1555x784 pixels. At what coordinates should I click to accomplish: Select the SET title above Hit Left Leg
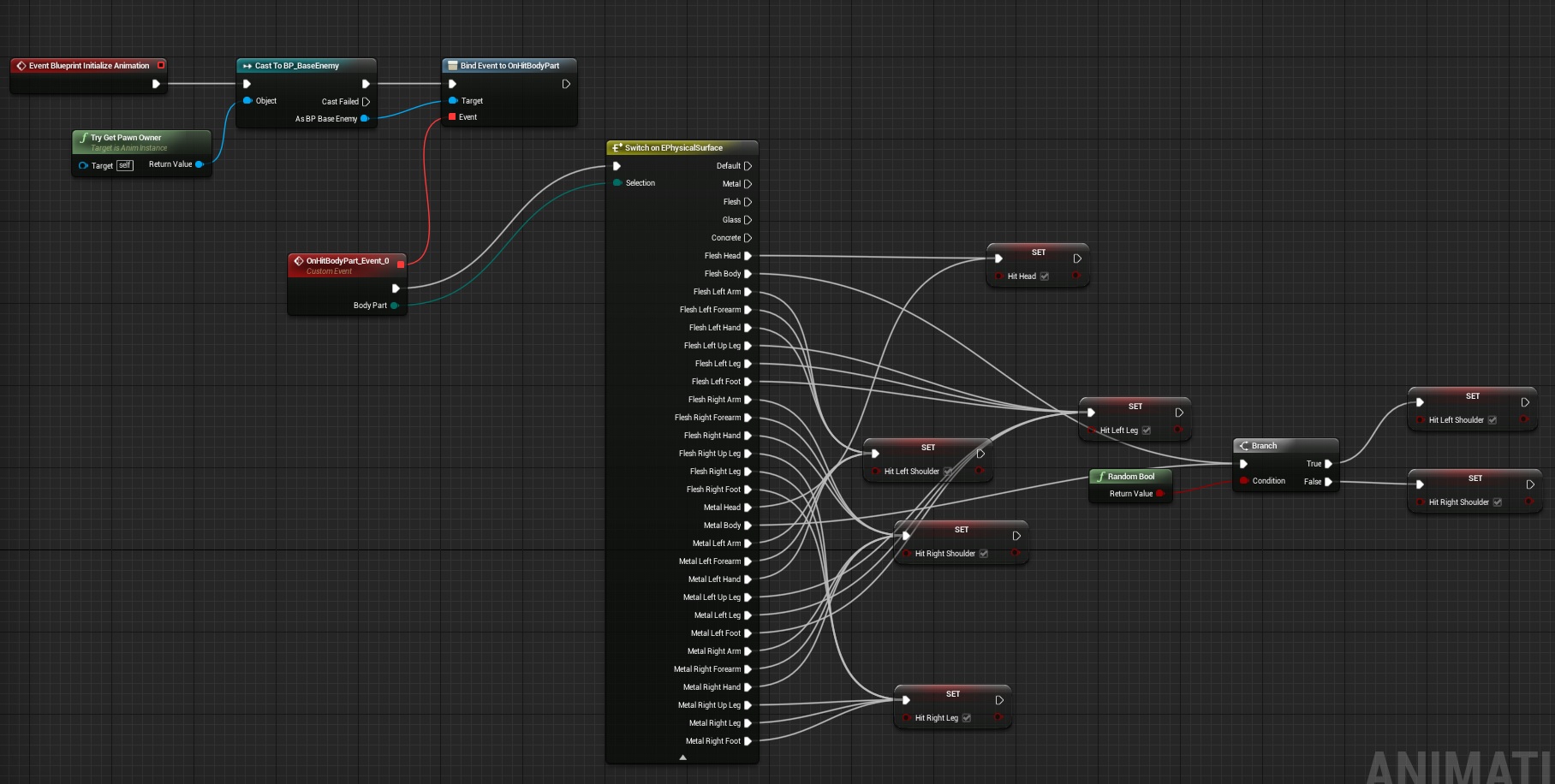click(1135, 407)
